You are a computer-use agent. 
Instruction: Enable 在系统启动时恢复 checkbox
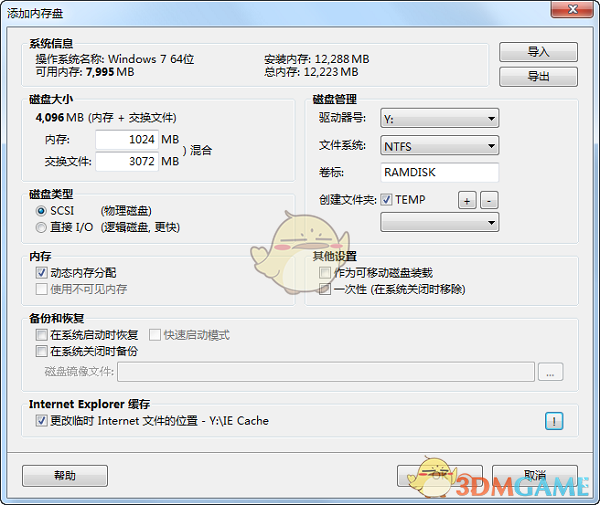pos(41,335)
